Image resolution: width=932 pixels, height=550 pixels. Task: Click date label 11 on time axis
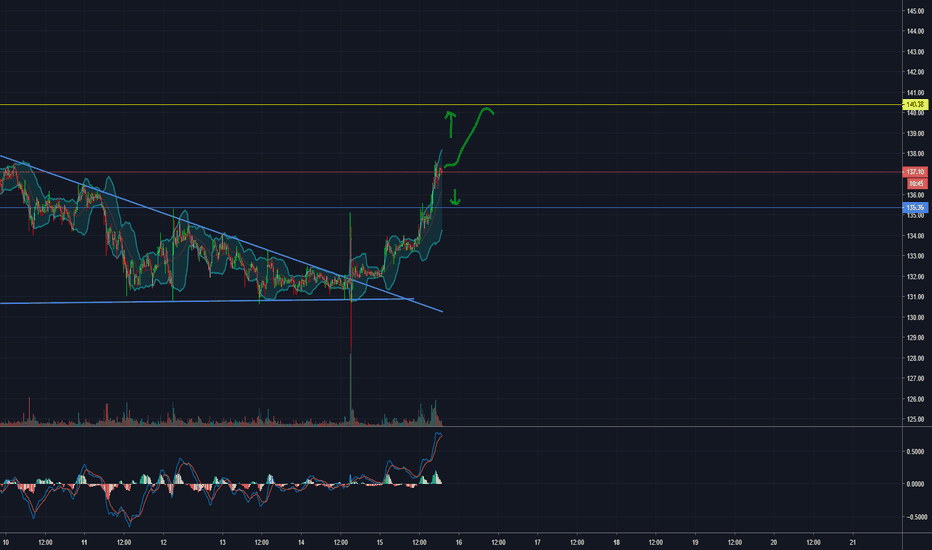(x=84, y=542)
